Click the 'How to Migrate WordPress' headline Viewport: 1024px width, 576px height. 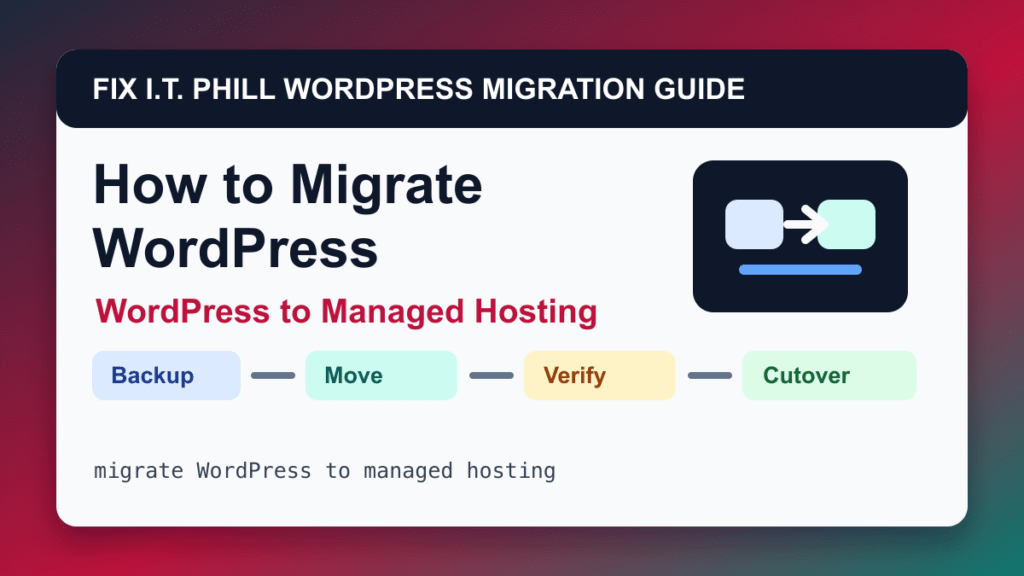coord(288,216)
